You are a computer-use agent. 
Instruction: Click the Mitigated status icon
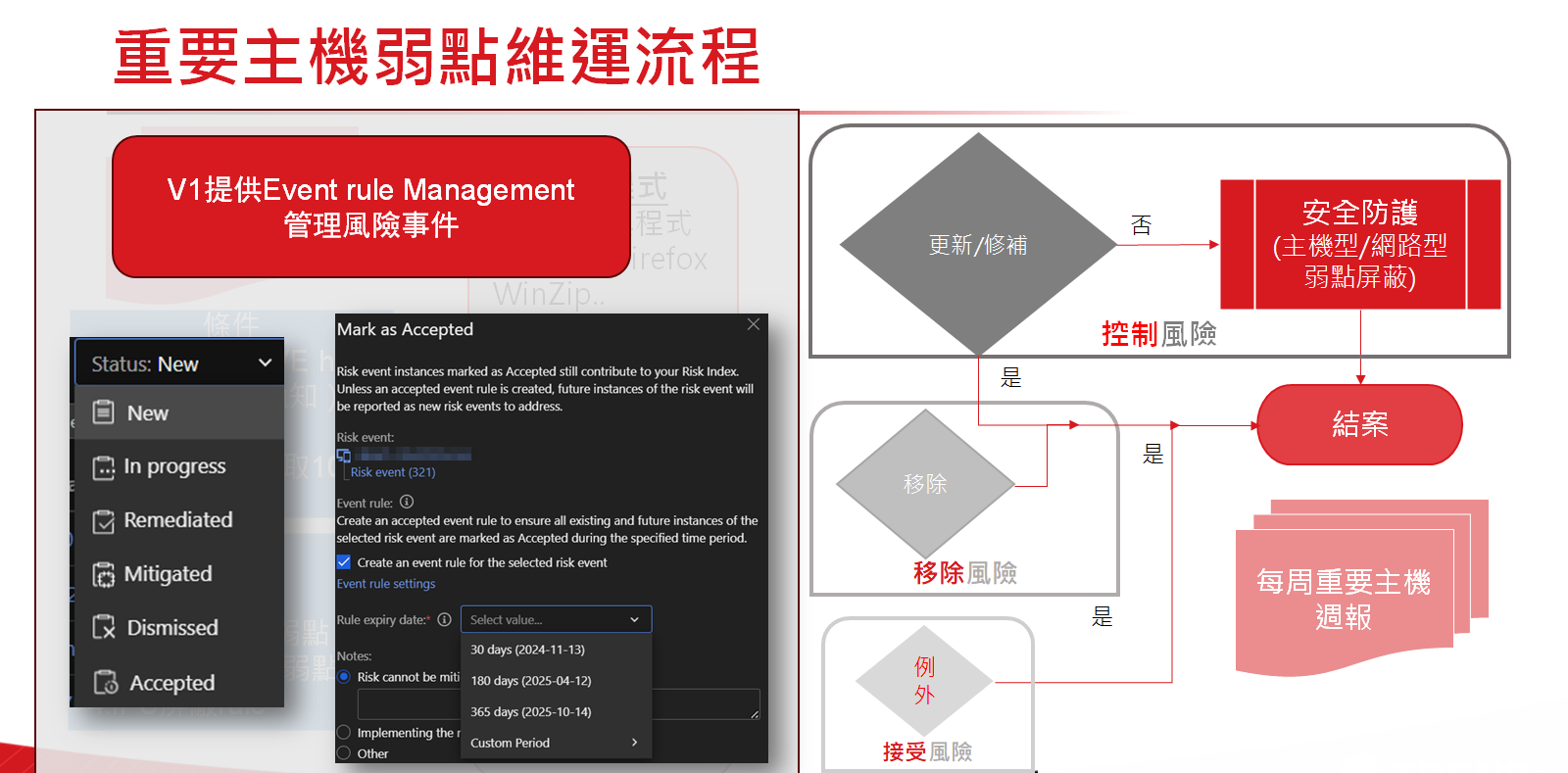[x=103, y=575]
